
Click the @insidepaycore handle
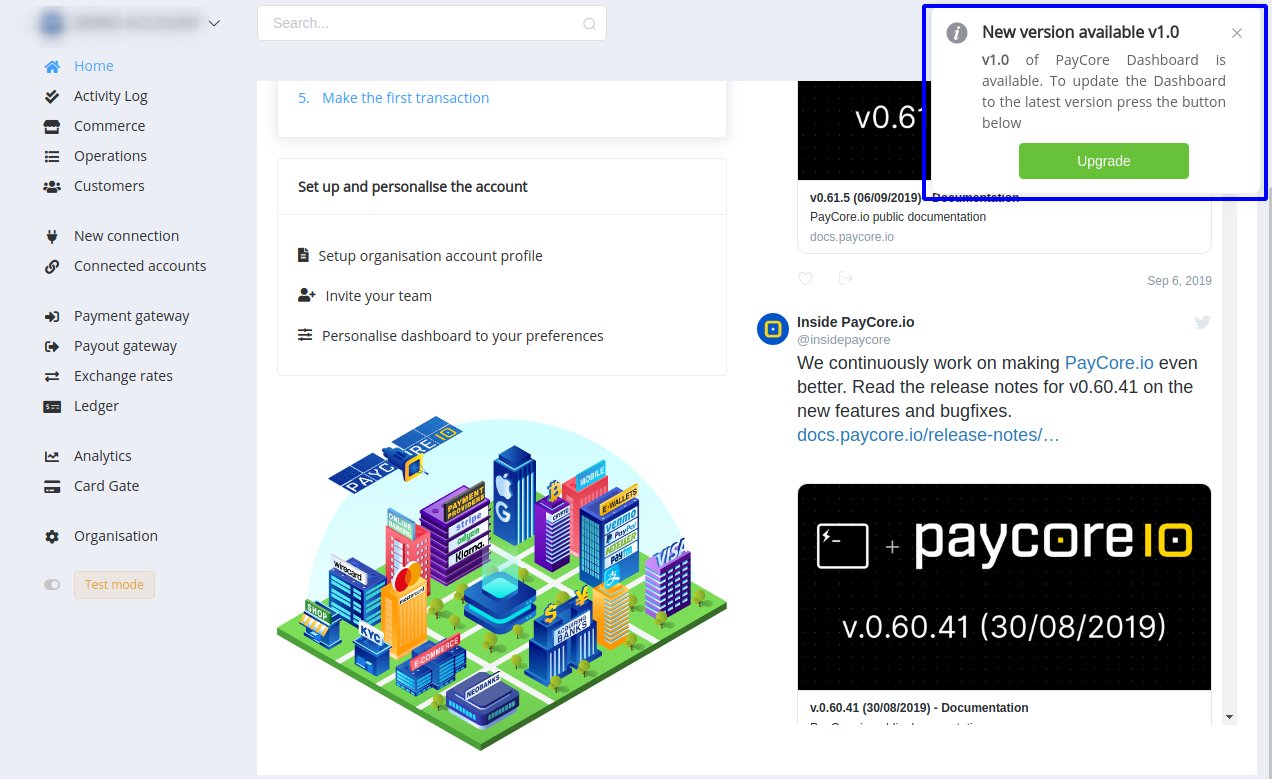[844, 340]
